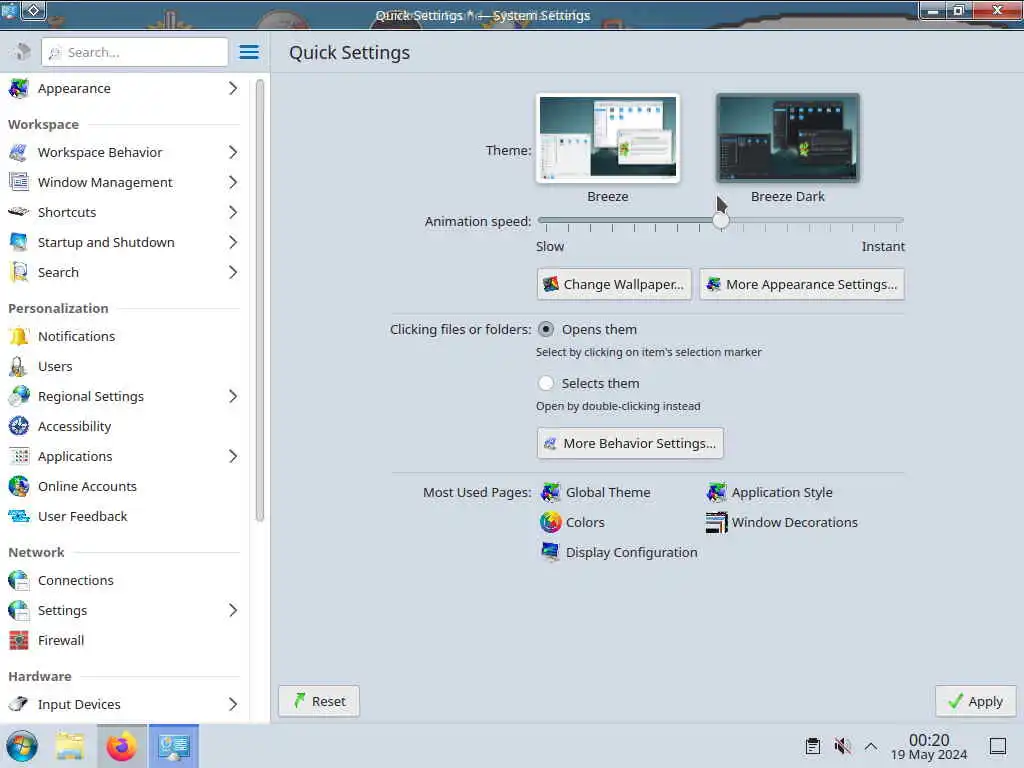The height and width of the screenshot is (768, 1024).
Task: Select 'Opens them' radio option
Action: click(x=546, y=330)
